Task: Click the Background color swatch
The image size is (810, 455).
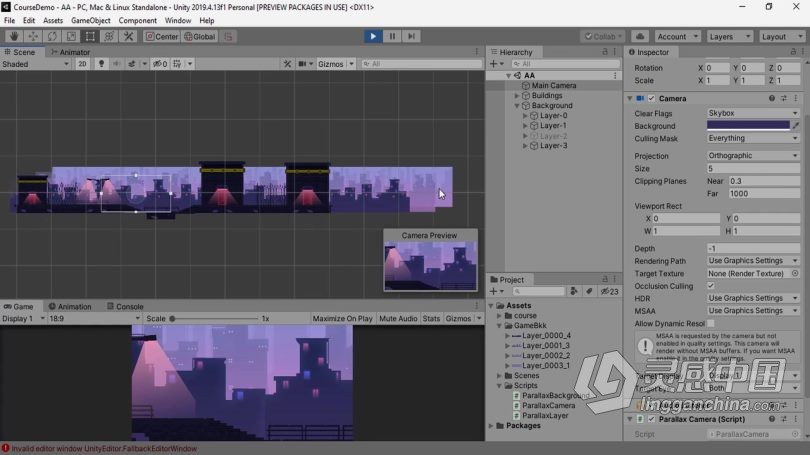Action: pyautogui.click(x=748, y=125)
